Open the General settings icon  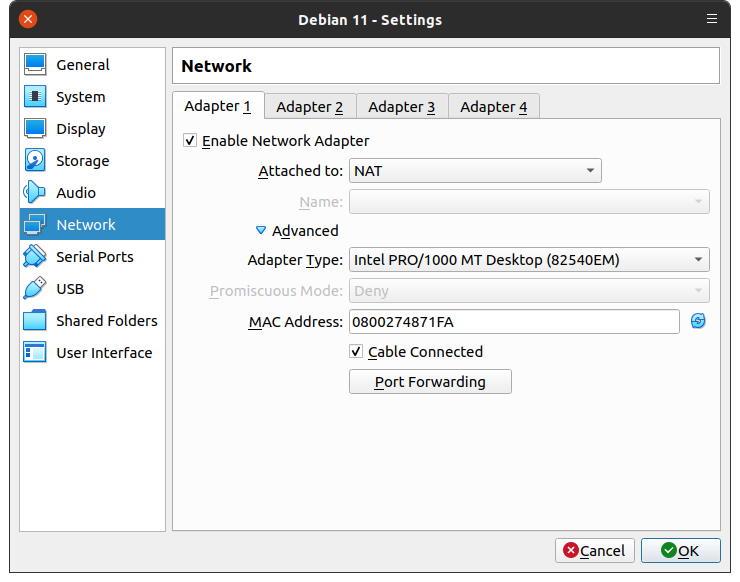35,65
